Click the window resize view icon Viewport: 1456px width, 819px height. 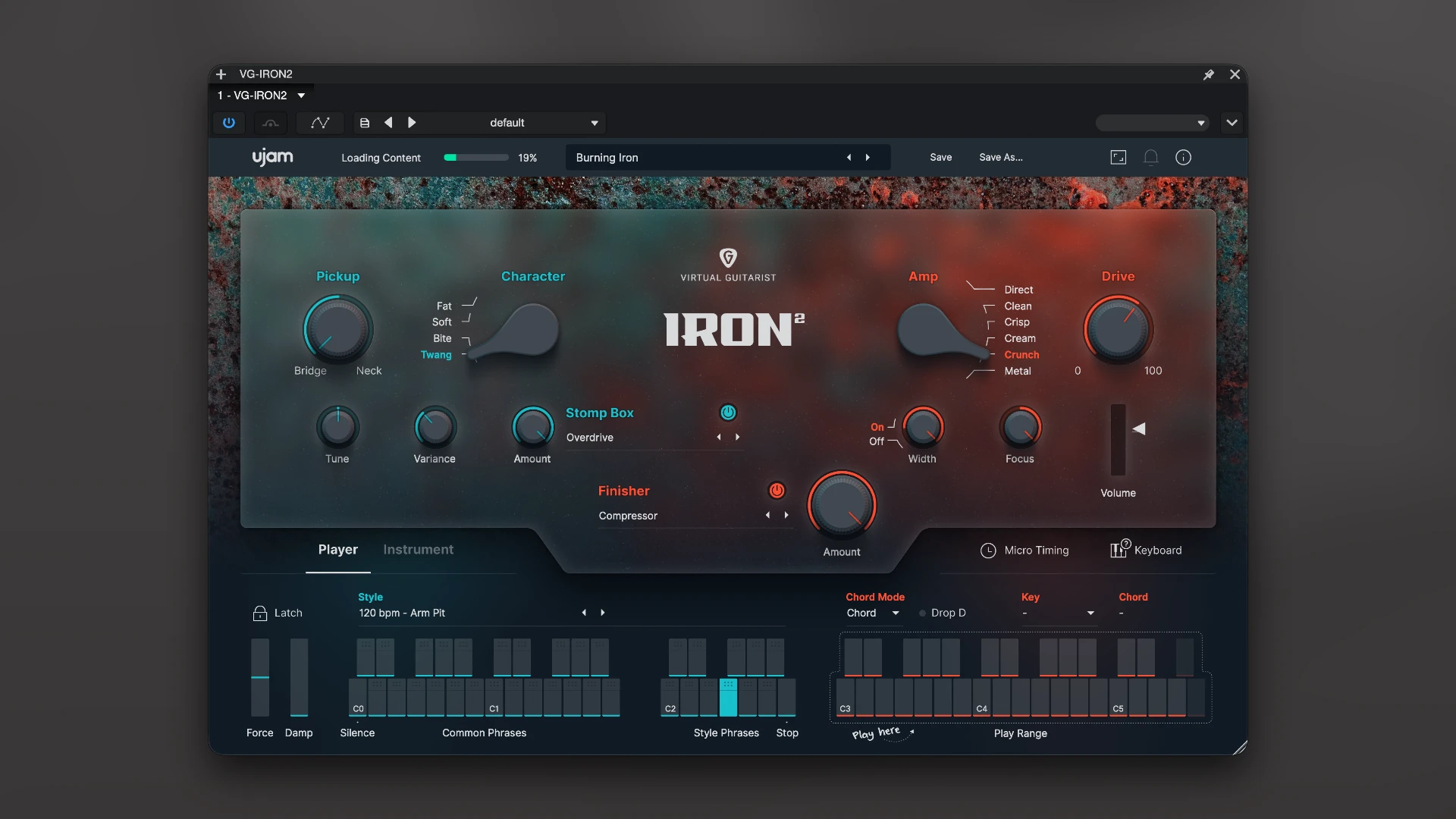click(x=1118, y=158)
